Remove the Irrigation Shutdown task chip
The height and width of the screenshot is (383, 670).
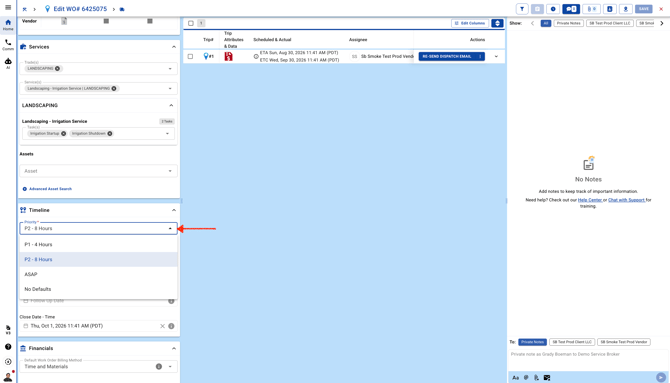point(110,133)
